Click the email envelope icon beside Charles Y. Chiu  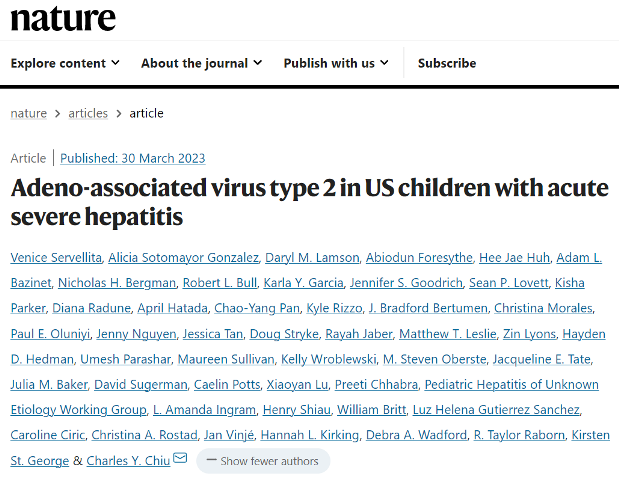180,458
